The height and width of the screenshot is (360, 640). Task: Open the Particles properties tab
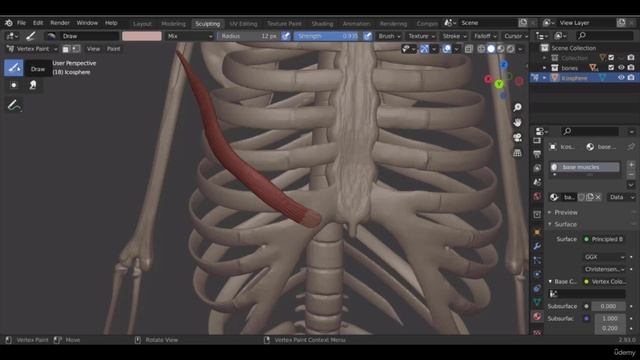(537, 260)
